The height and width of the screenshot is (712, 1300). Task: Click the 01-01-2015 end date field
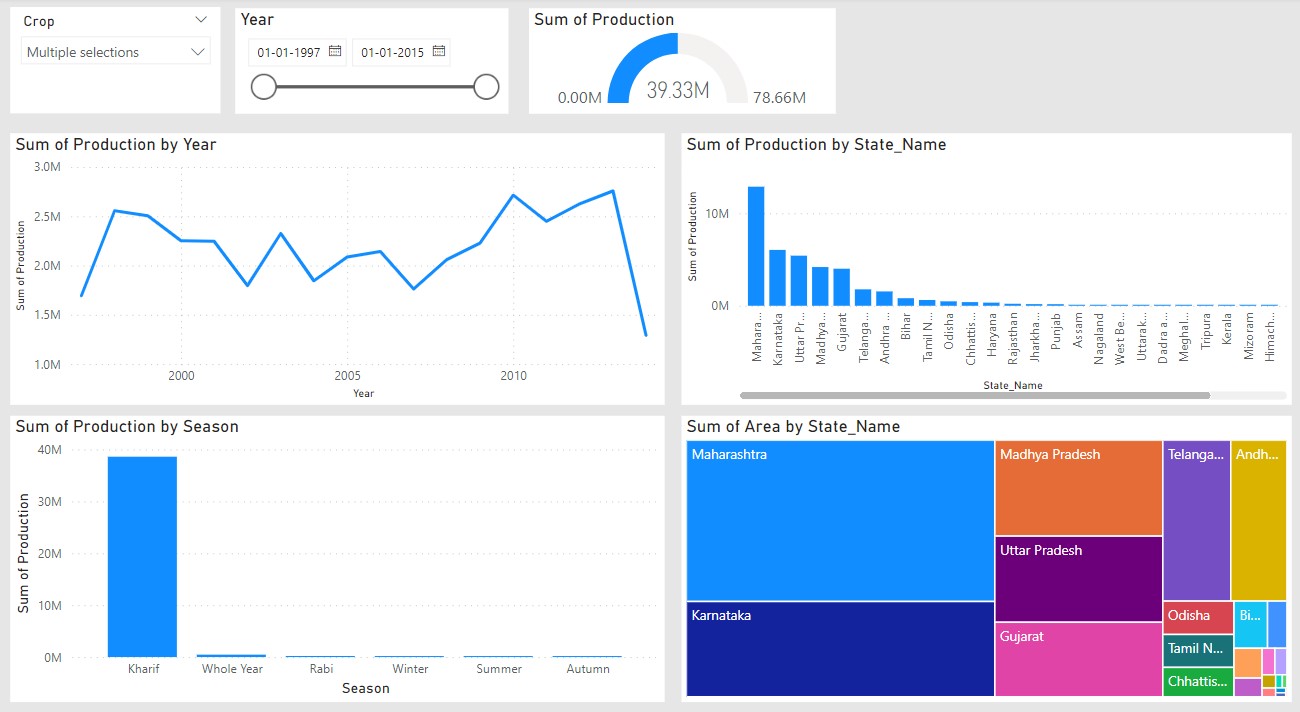pyautogui.click(x=392, y=52)
